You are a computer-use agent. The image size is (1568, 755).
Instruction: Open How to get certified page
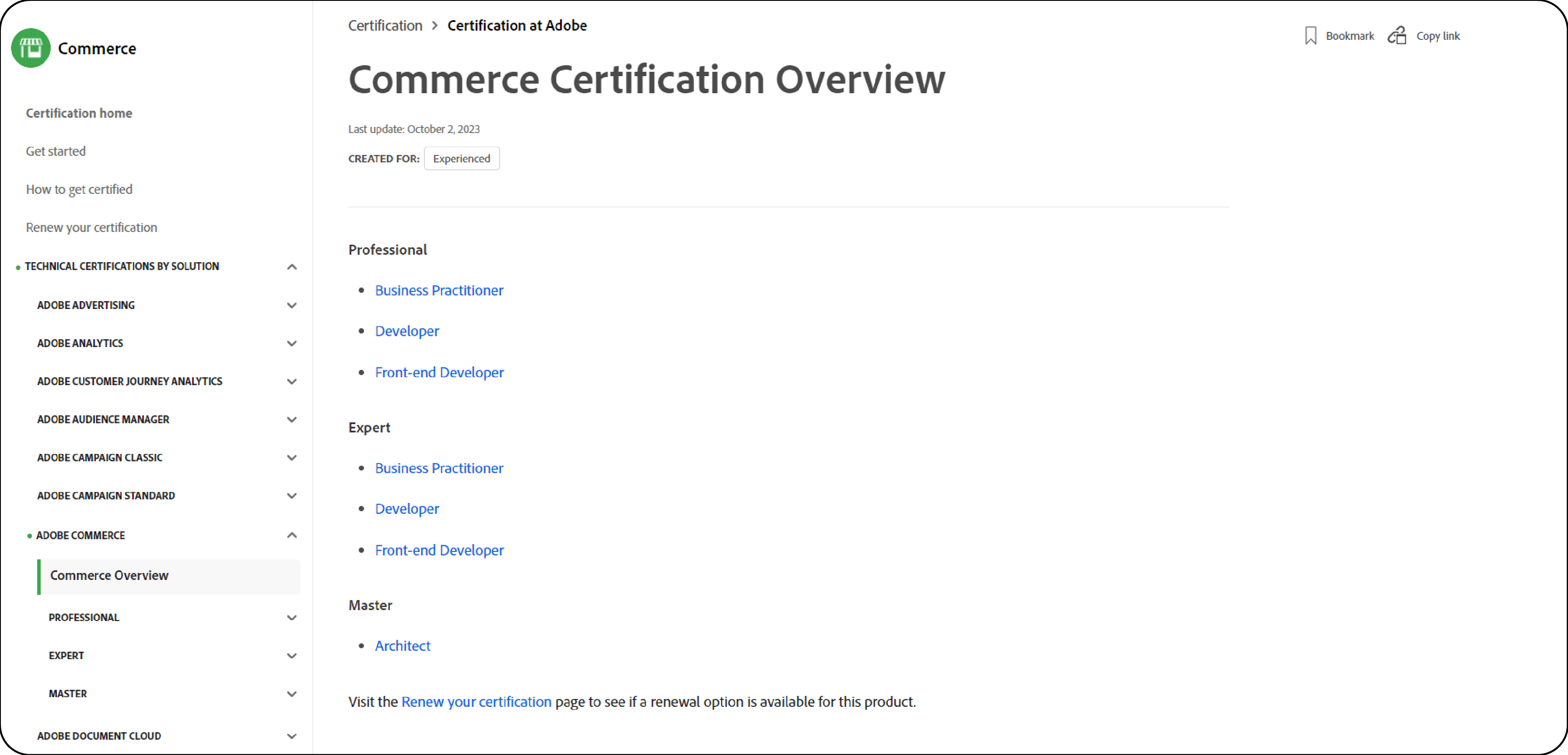pyautogui.click(x=79, y=190)
